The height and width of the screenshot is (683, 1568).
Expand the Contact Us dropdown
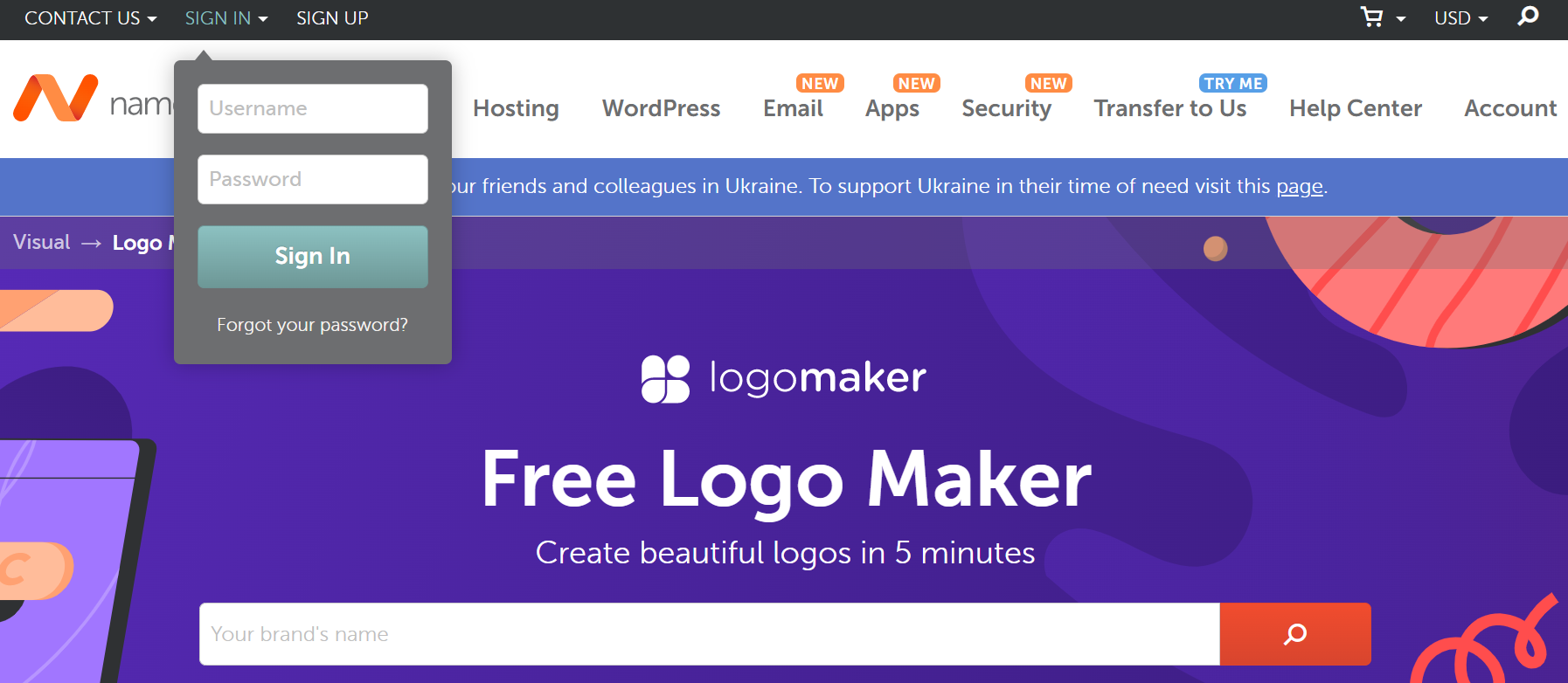click(x=91, y=18)
